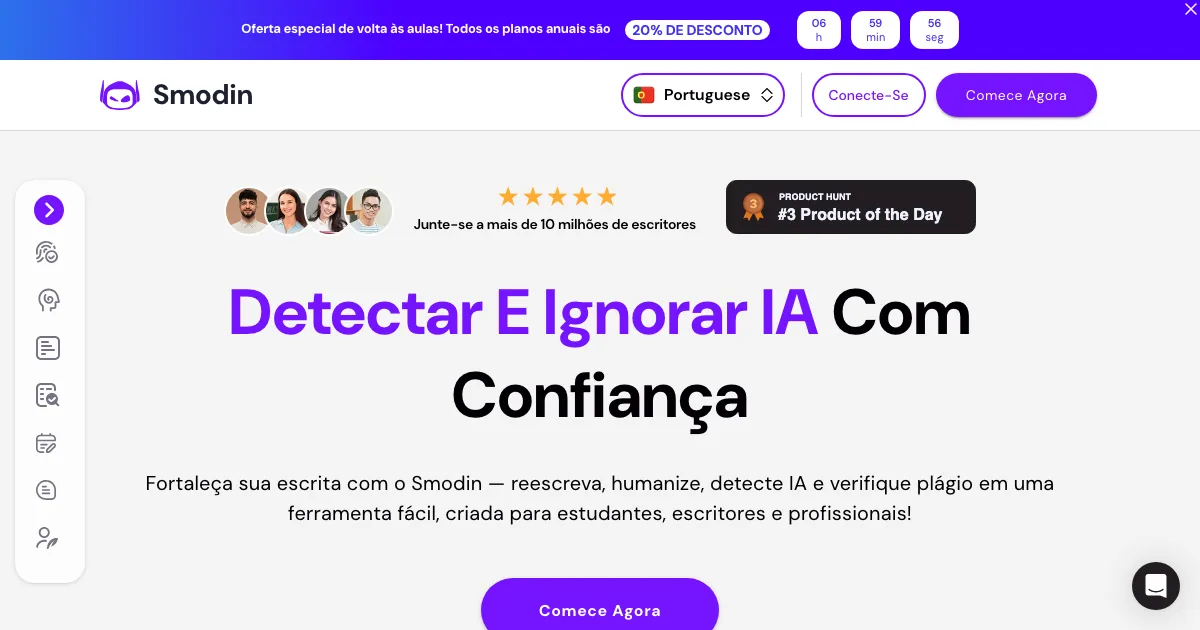Open the fingerprint AI detector icon in the sidebar
Screen dimensions: 1200x630
47,253
